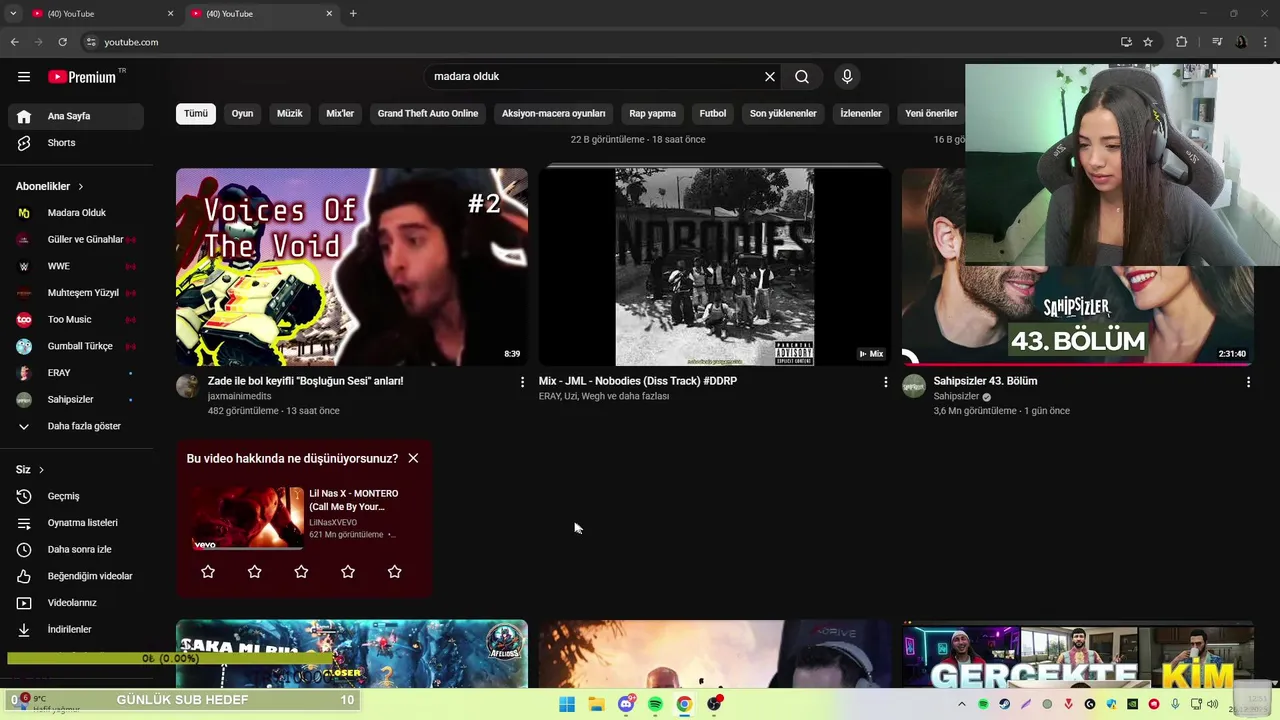The image size is (1280, 720).
Task: Open 'Daha sonra izle' list
Action: (76, 550)
